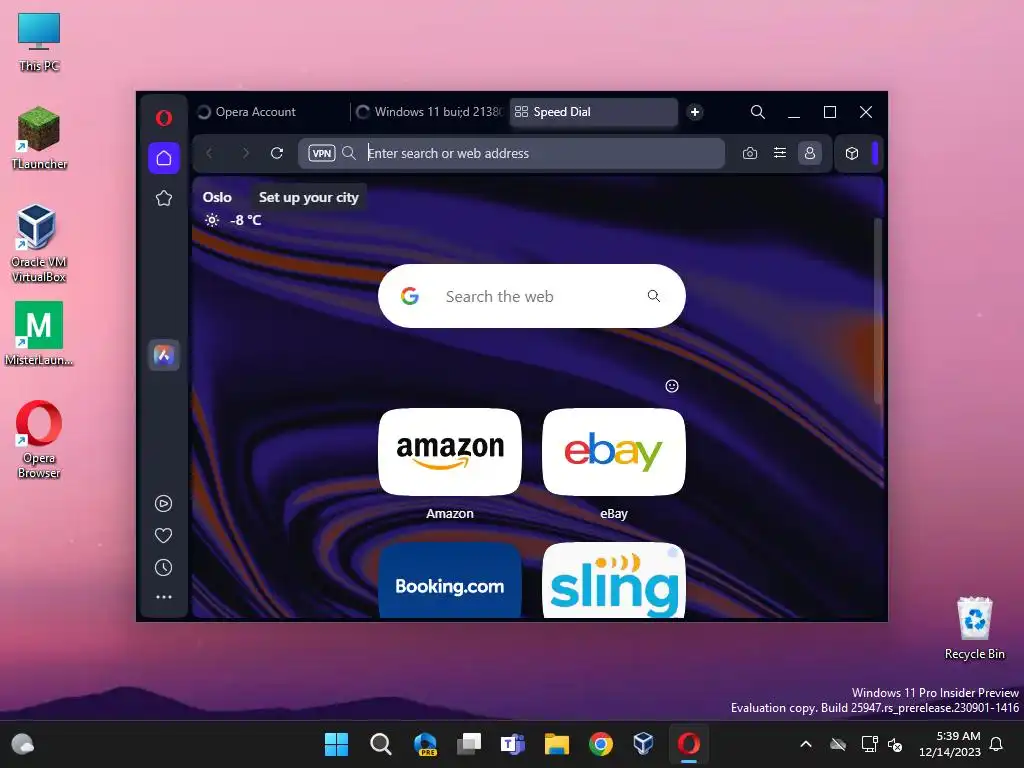The height and width of the screenshot is (768, 1024).
Task: Open the Player icon in sidebar
Action: click(x=163, y=504)
